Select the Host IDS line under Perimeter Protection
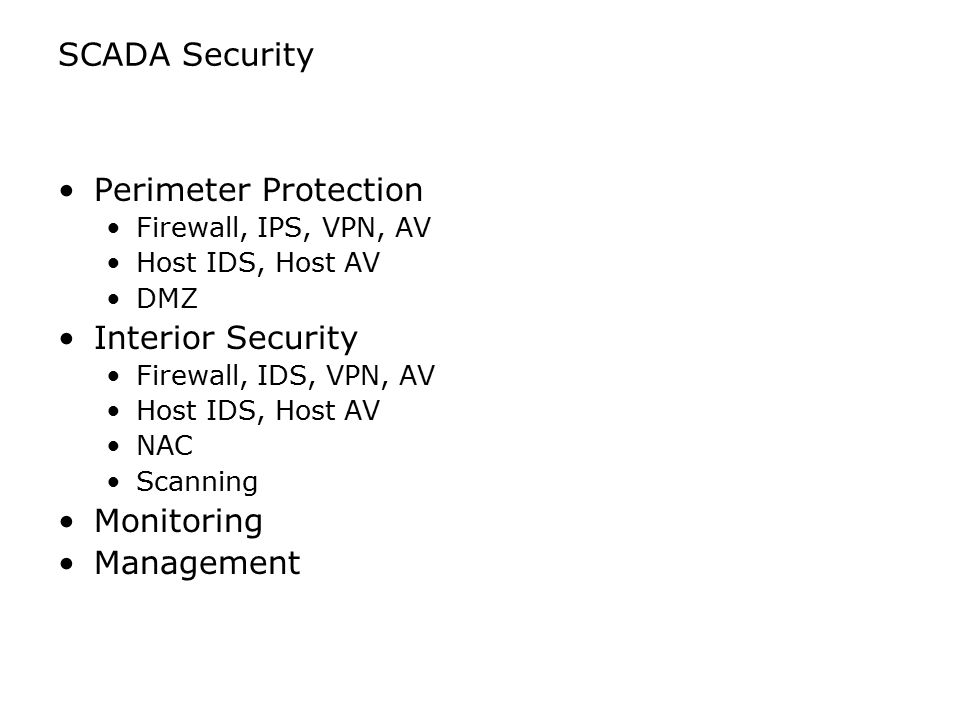Screen dimensions: 960x720 (x=258, y=263)
